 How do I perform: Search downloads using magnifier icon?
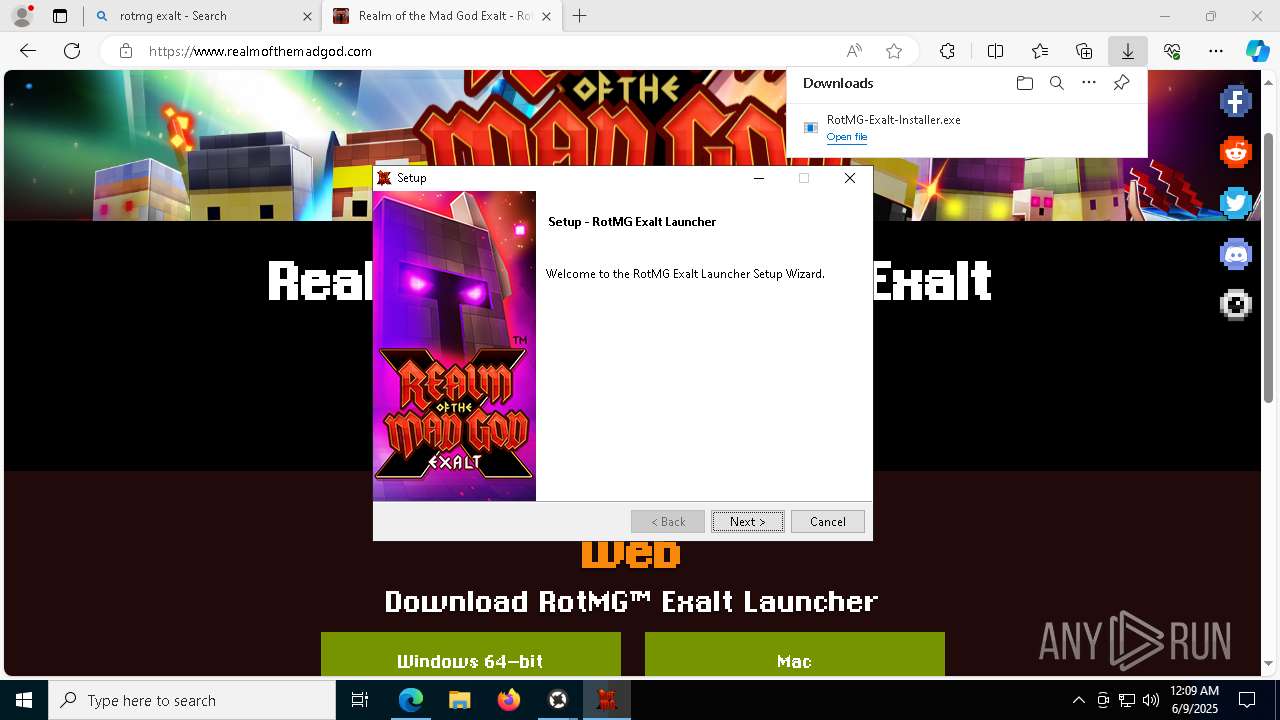click(x=1056, y=83)
